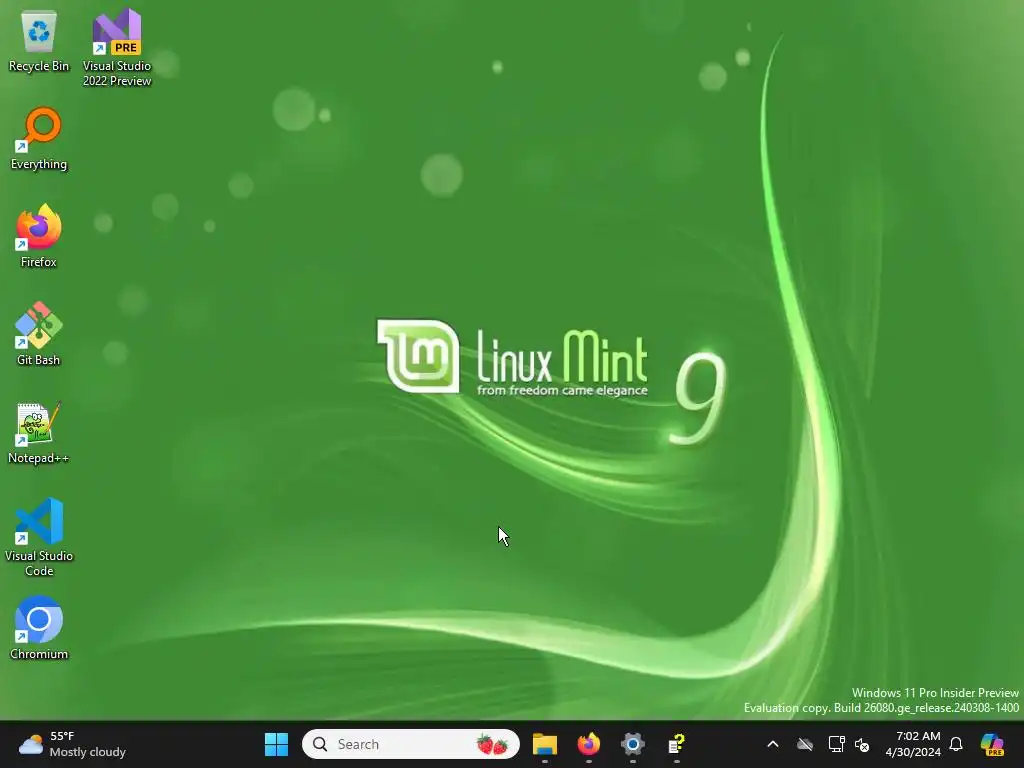
Task: Select the Visual Studio 2022 Preview shortcut
Action: coord(117,48)
